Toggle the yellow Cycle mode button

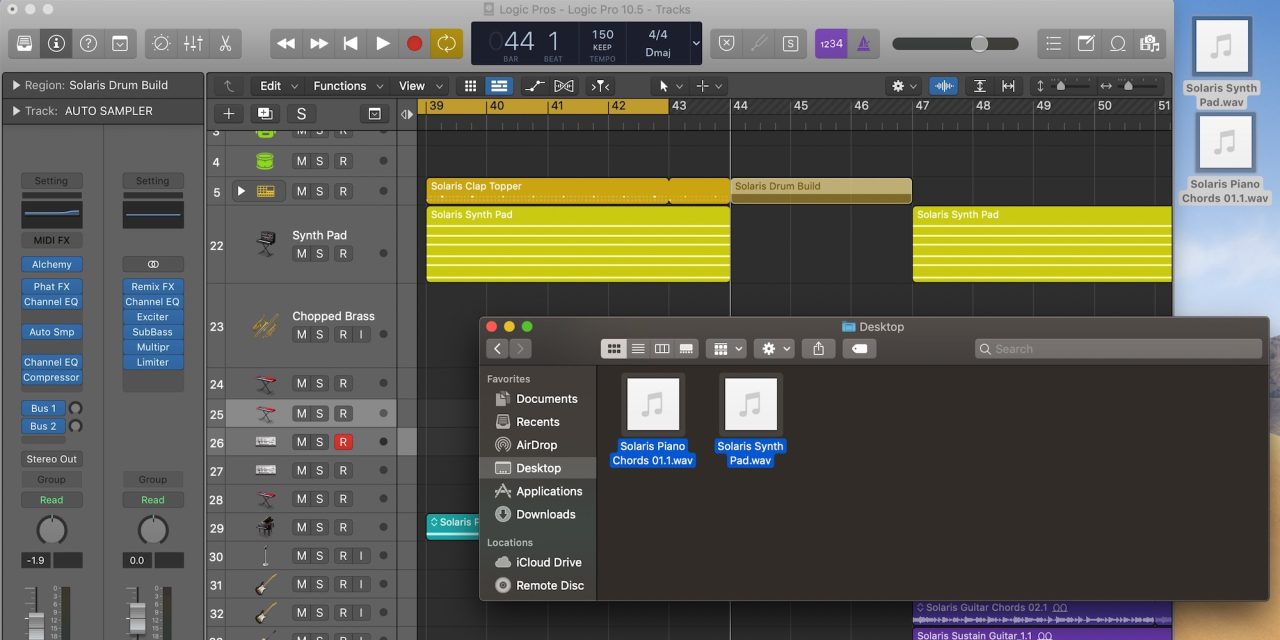[x=445, y=43]
